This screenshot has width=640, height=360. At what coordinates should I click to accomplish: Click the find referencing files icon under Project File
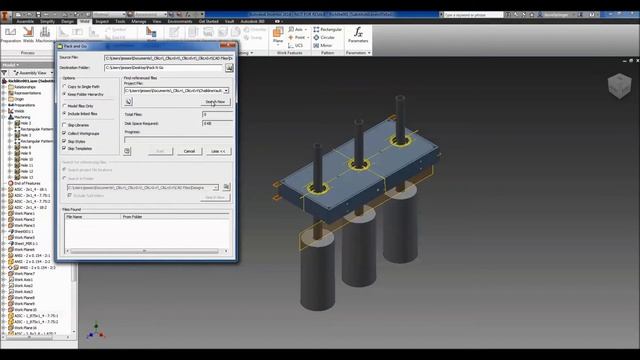(129, 101)
